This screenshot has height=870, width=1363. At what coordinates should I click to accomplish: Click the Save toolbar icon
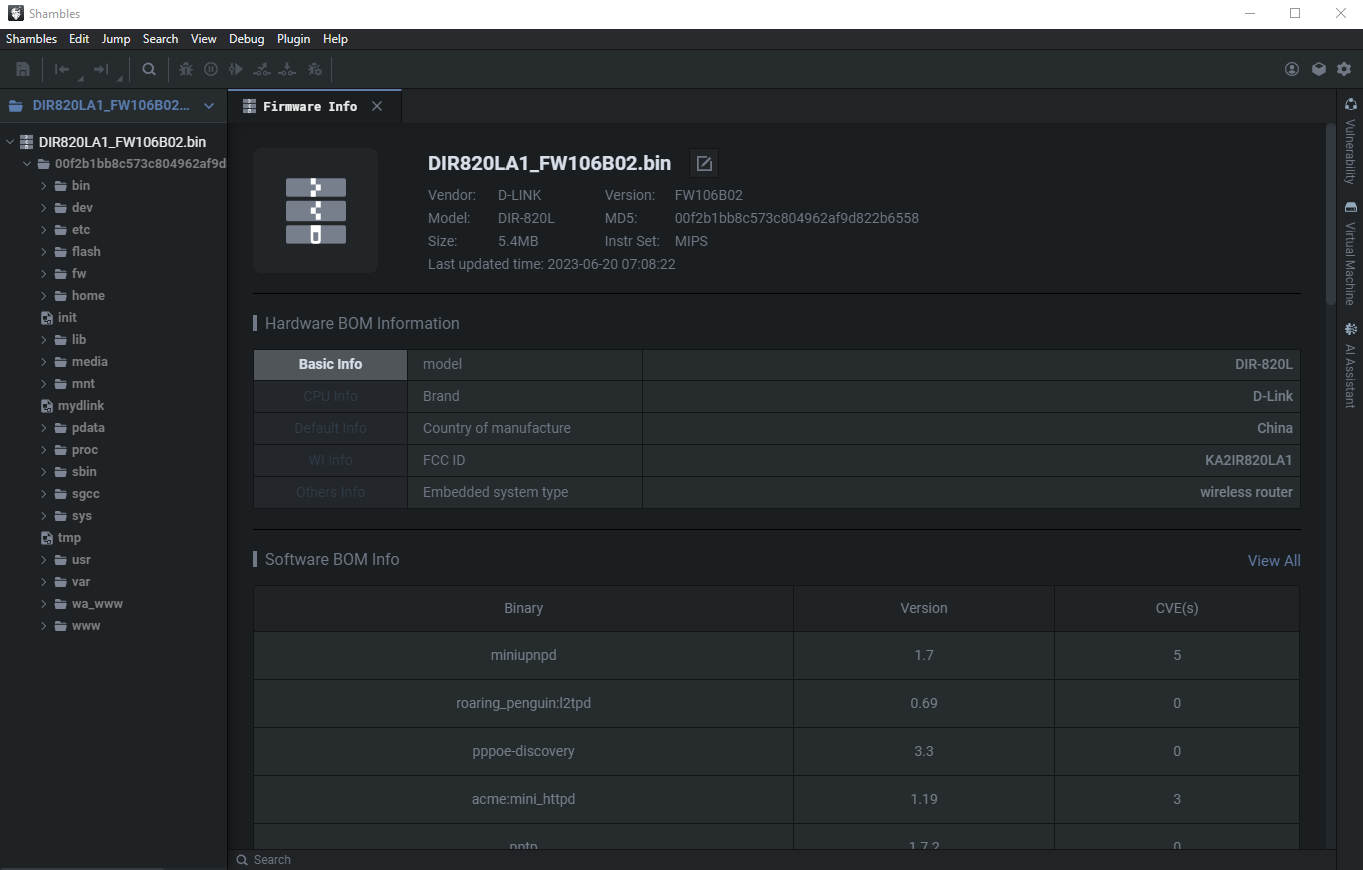(23, 69)
